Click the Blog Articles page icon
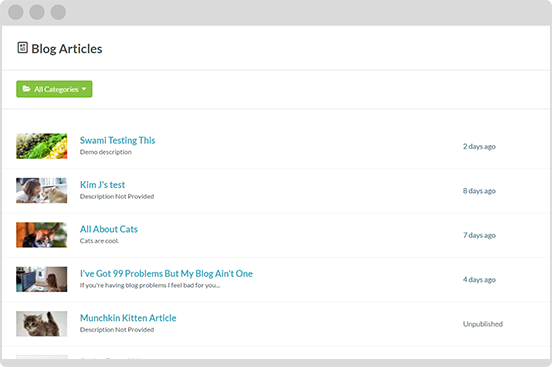This screenshot has height=368, width=552. click(23, 48)
